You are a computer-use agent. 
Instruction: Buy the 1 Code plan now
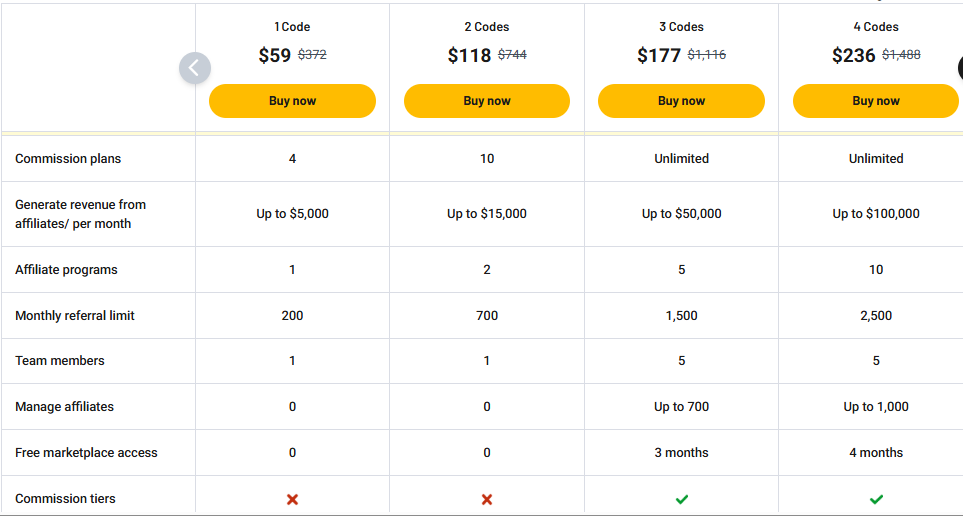tap(292, 101)
